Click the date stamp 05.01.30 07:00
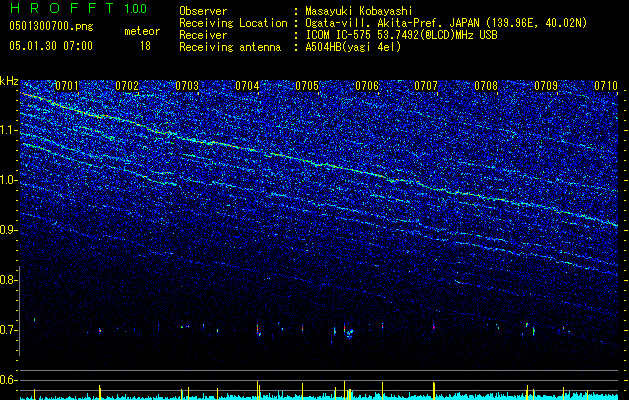The width and height of the screenshot is (629, 400). click(x=51, y=46)
